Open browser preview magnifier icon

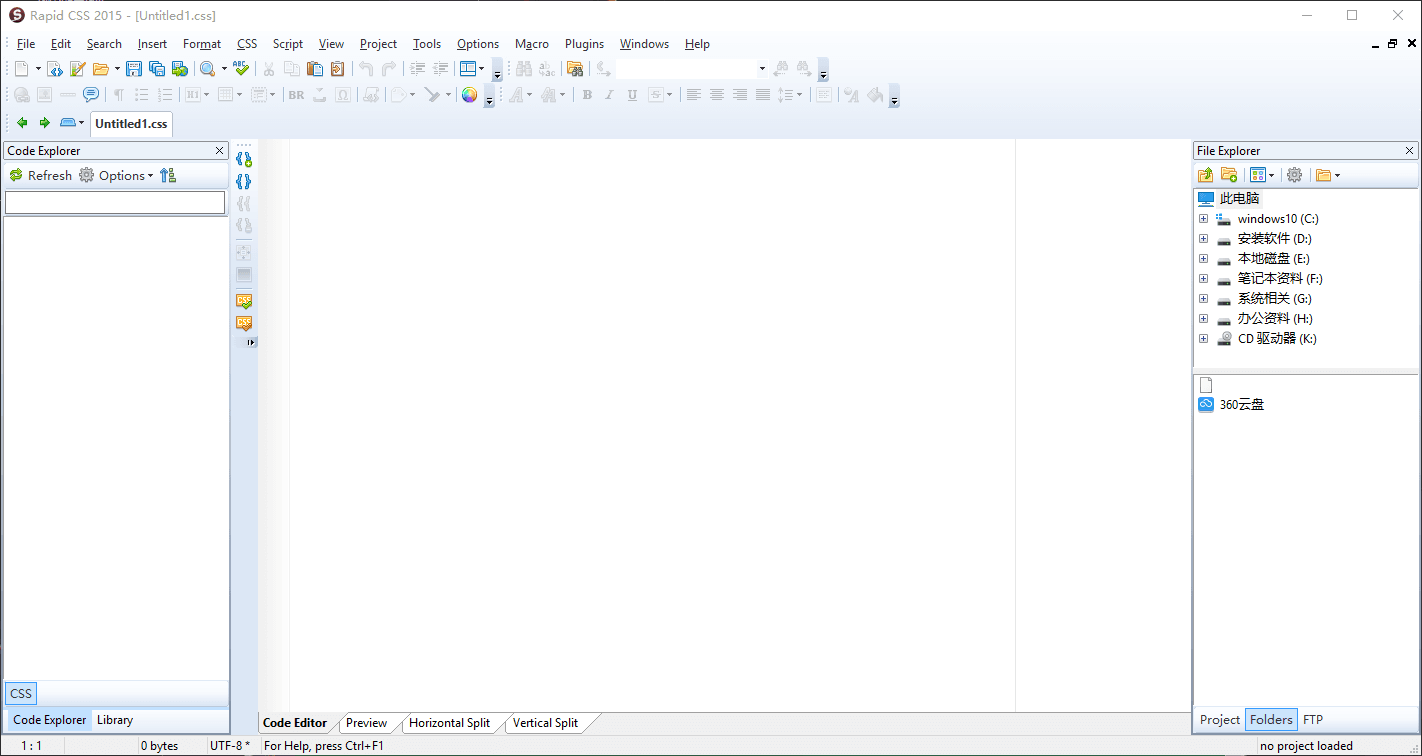(x=207, y=69)
